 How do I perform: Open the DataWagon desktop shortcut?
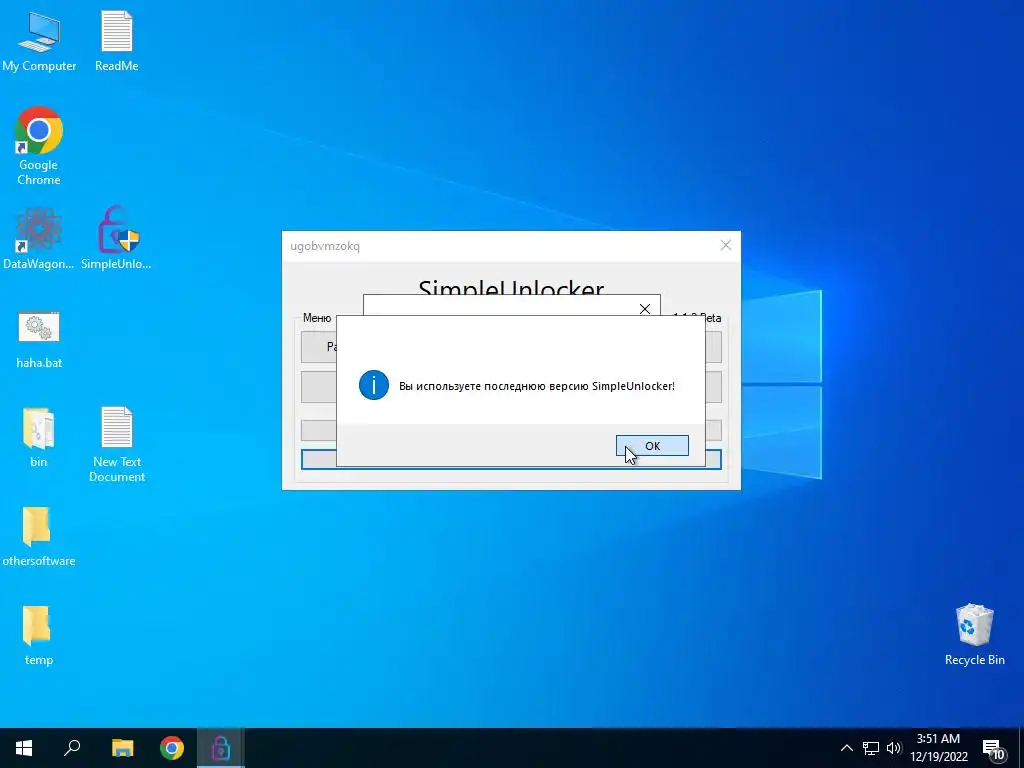point(39,239)
